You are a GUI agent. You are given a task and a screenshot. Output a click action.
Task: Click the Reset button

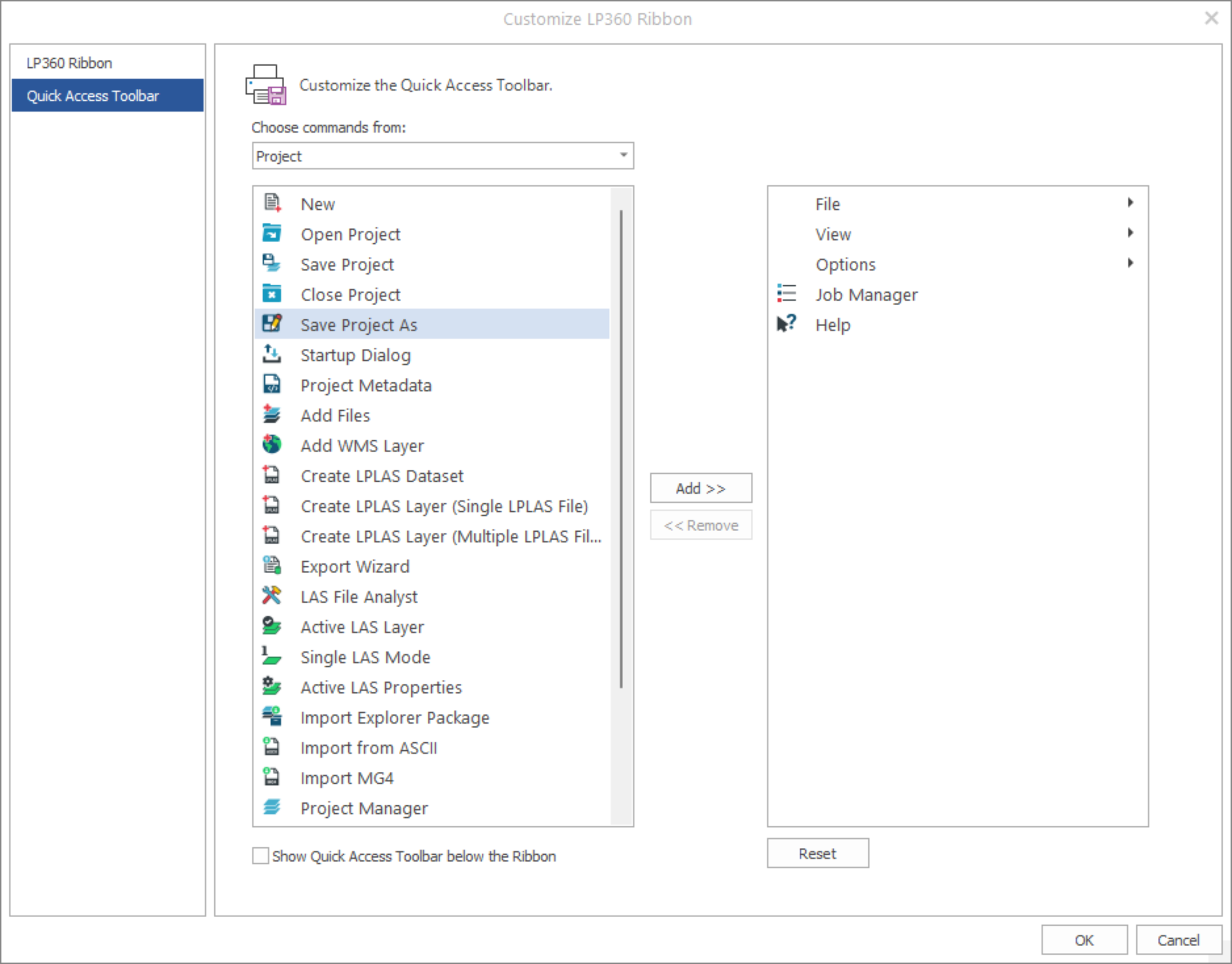tap(818, 853)
